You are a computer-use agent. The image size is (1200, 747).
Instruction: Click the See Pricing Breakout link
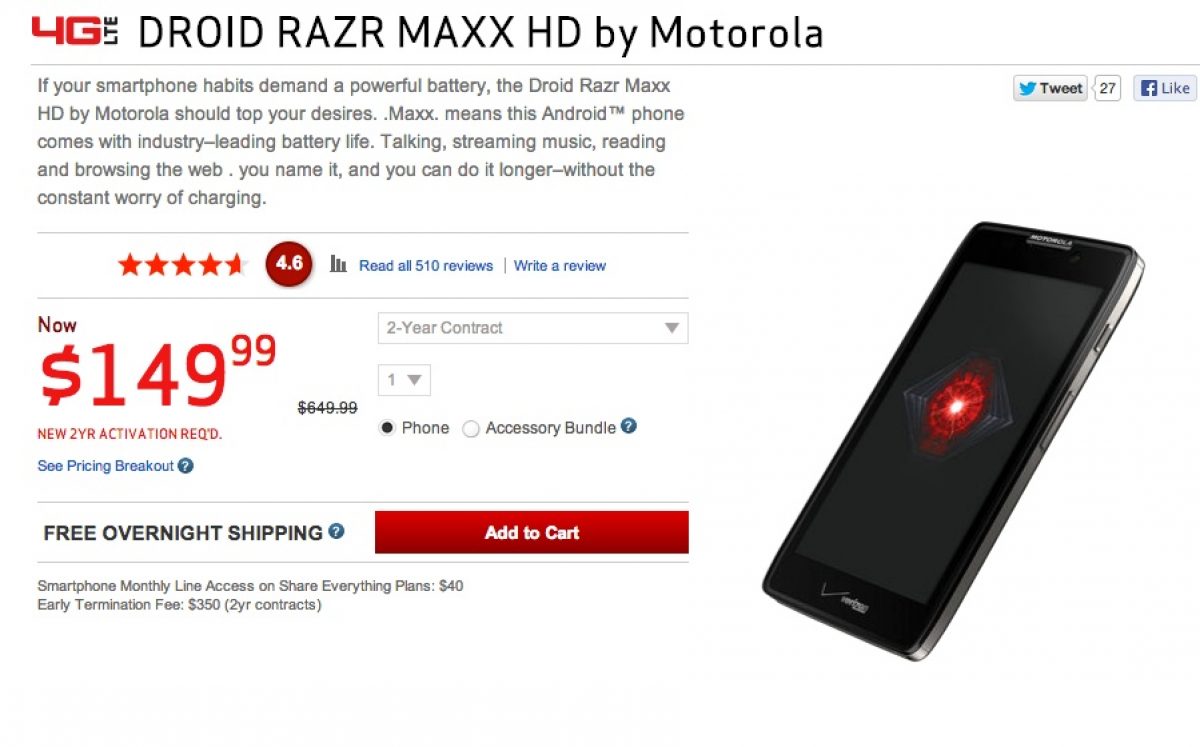tap(105, 466)
